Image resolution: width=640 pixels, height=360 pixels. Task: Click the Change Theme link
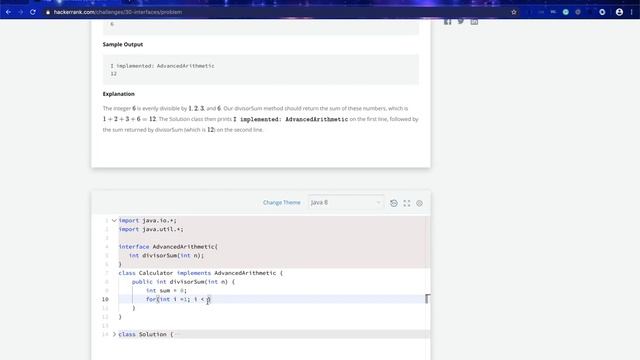click(x=282, y=202)
